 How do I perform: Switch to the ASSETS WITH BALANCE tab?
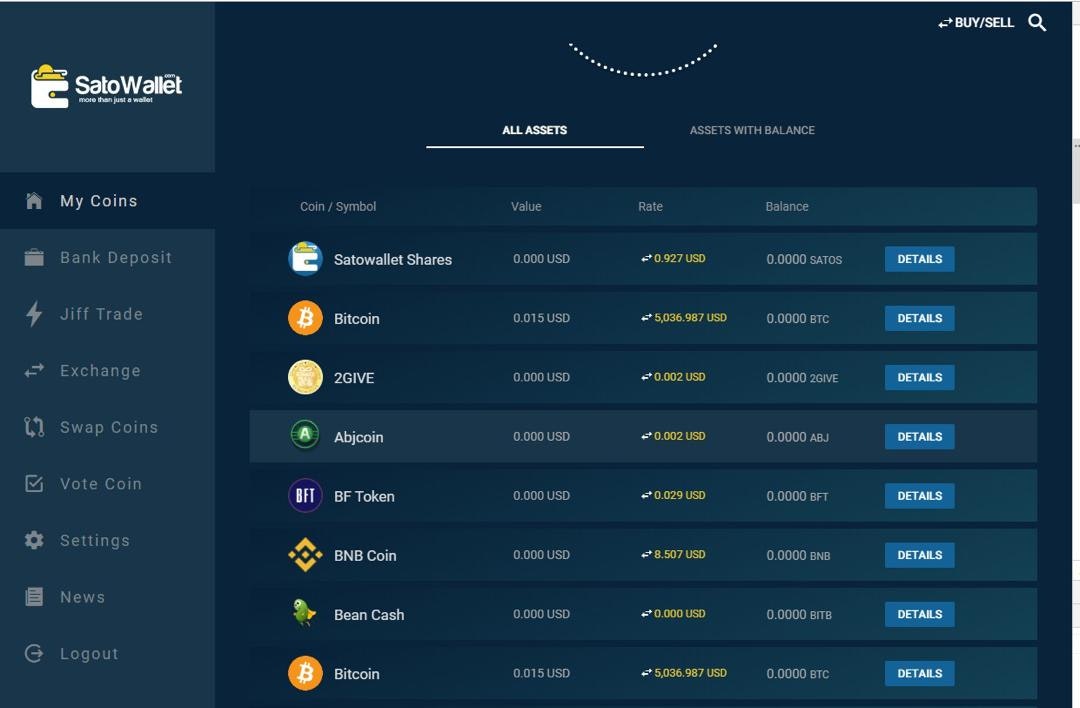(752, 129)
